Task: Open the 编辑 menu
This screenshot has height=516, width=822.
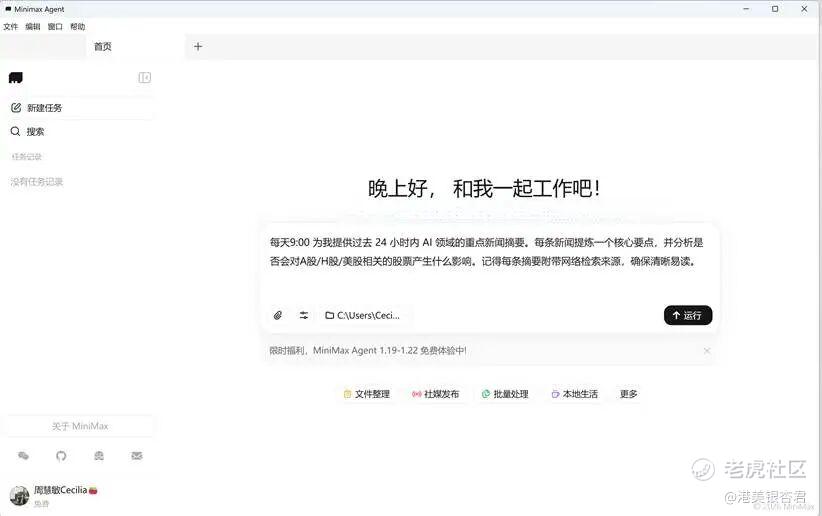Action: (33, 26)
